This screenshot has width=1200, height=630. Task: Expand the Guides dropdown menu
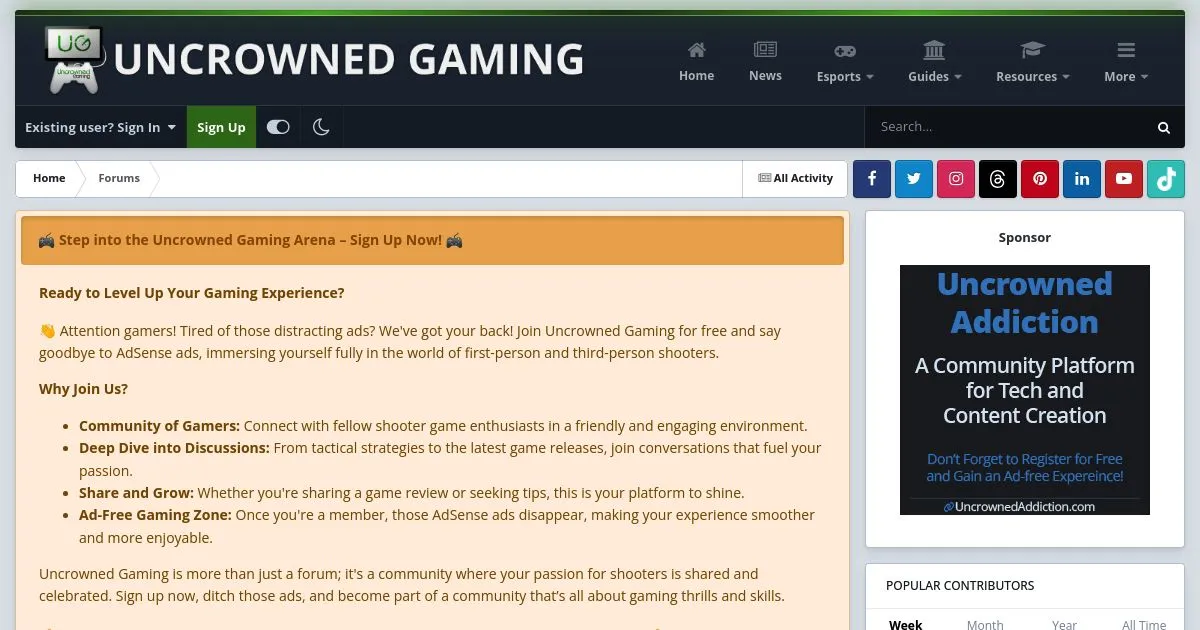pos(935,62)
